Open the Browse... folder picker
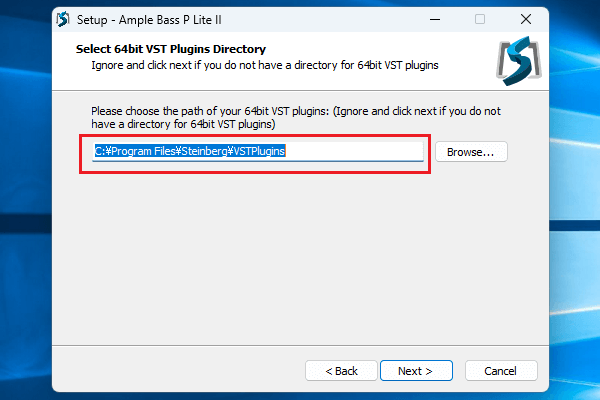 (x=470, y=152)
